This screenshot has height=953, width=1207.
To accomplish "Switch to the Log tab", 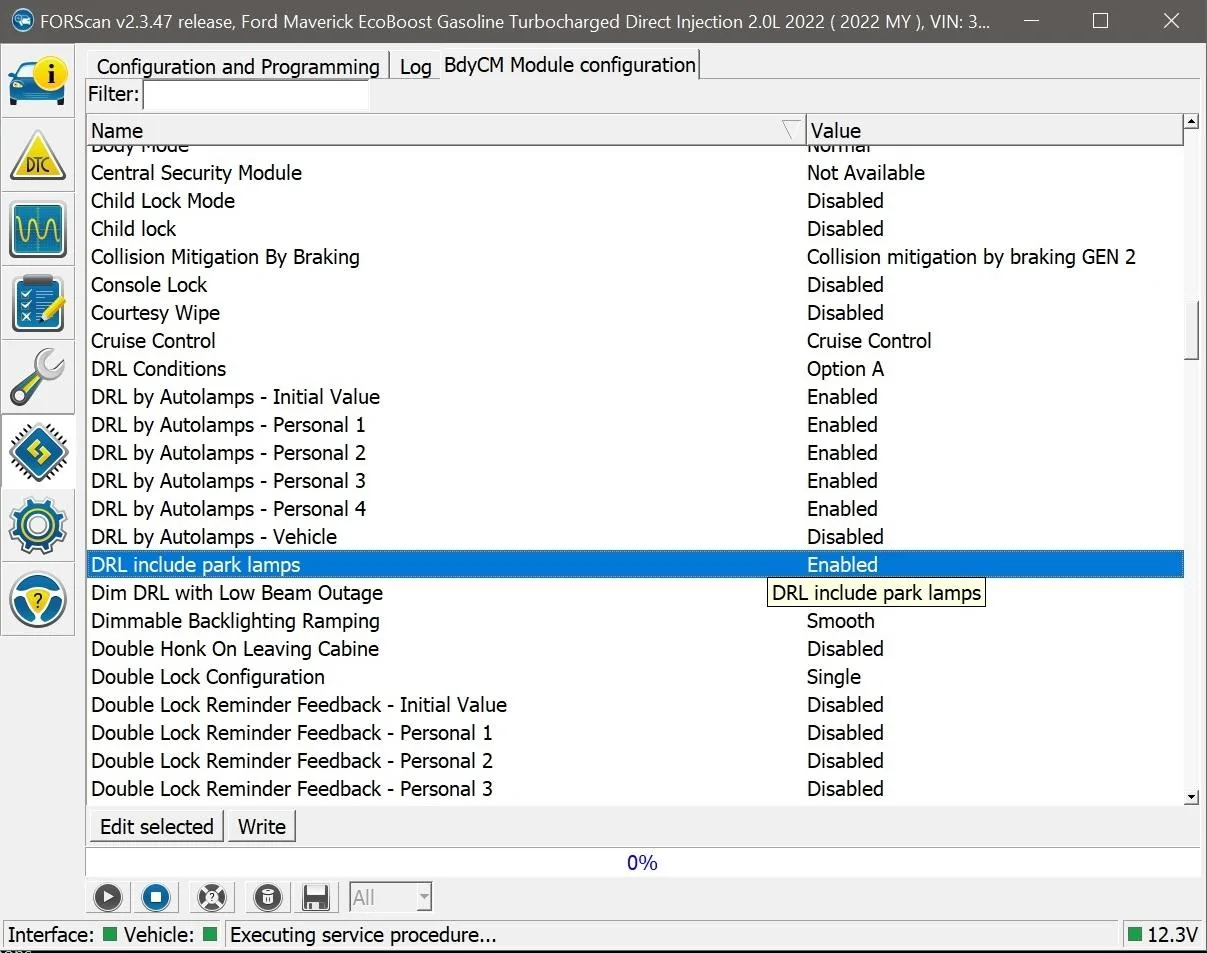I will coord(415,67).
